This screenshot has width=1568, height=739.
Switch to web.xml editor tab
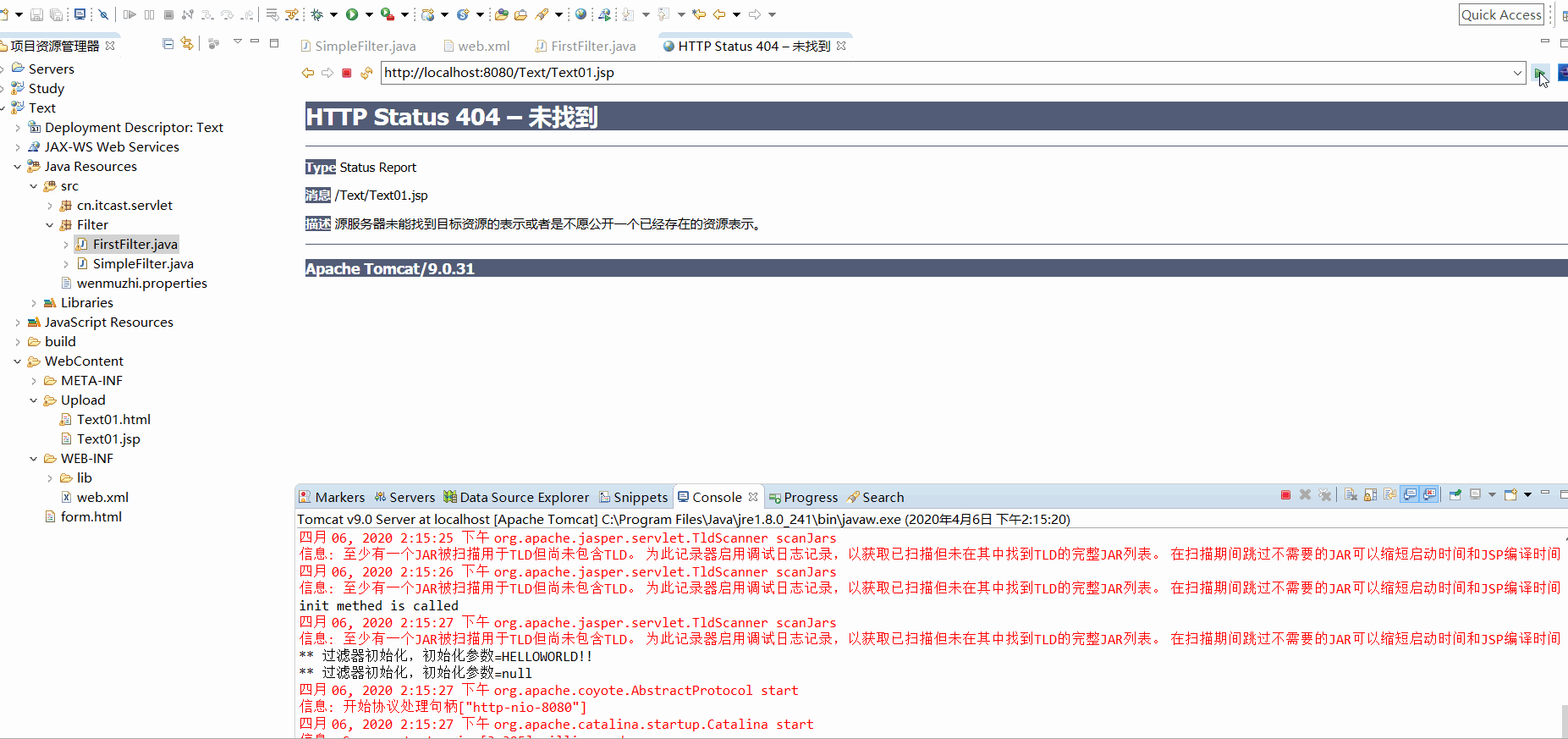(476, 46)
